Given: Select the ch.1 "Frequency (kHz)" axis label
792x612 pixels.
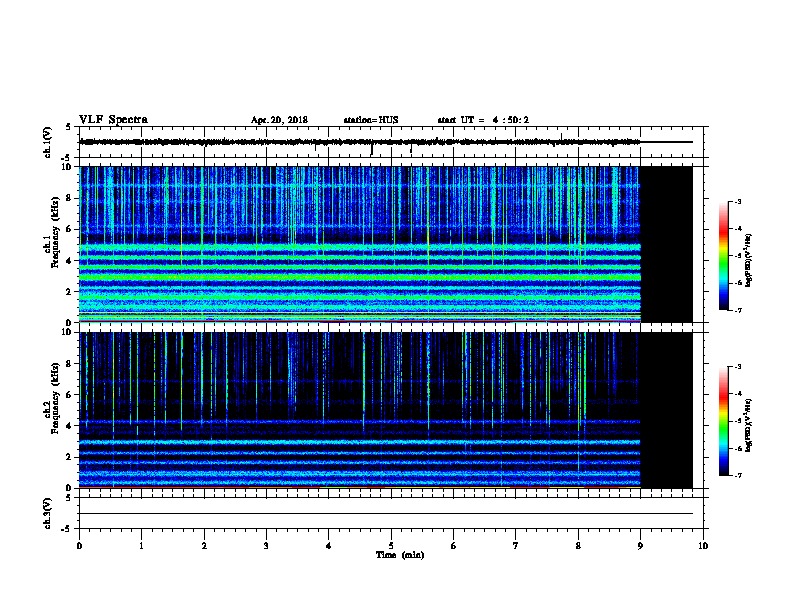Looking at the screenshot, I should (x=55, y=232).
